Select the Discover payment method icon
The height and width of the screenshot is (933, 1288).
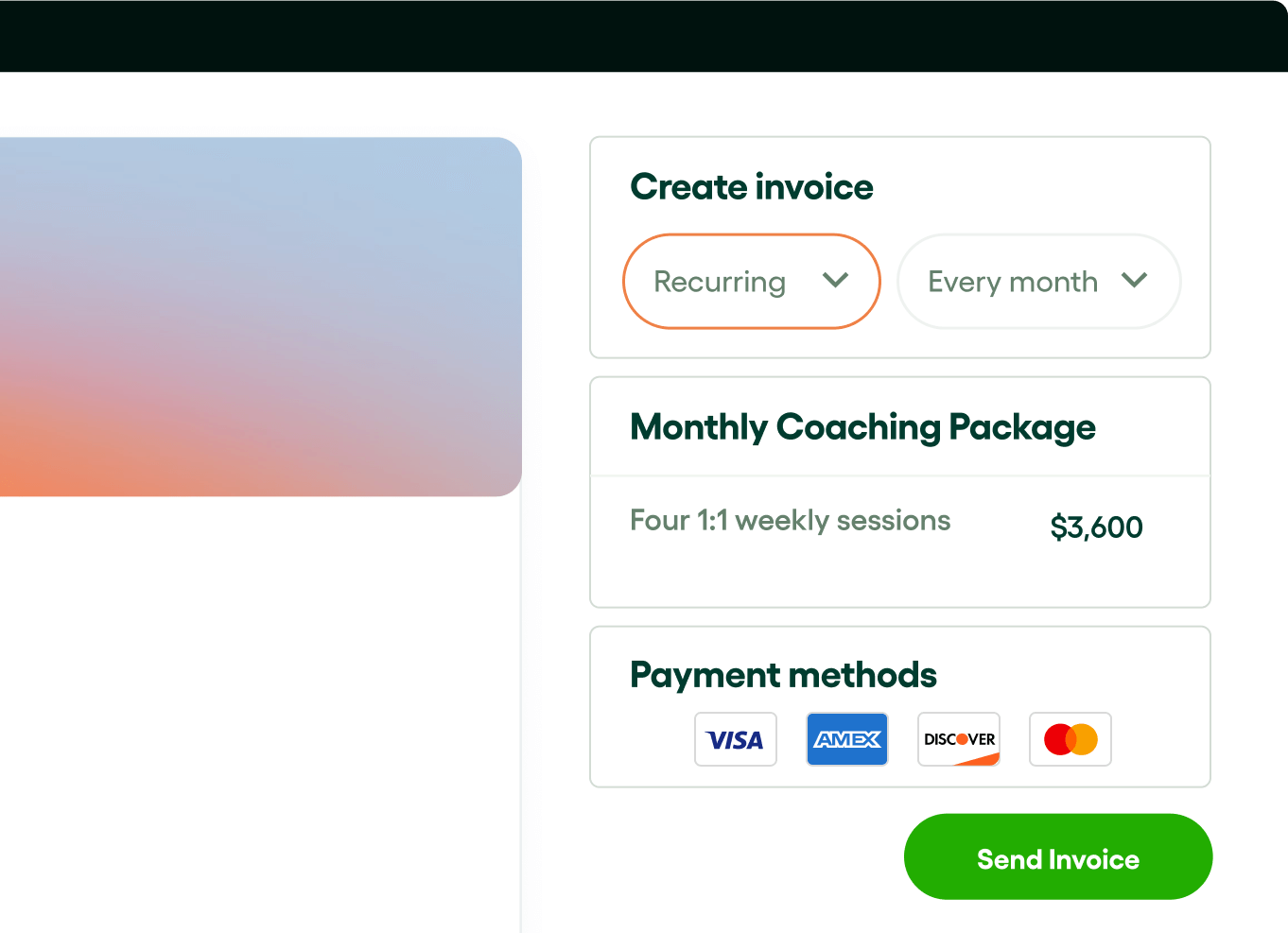tap(958, 739)
